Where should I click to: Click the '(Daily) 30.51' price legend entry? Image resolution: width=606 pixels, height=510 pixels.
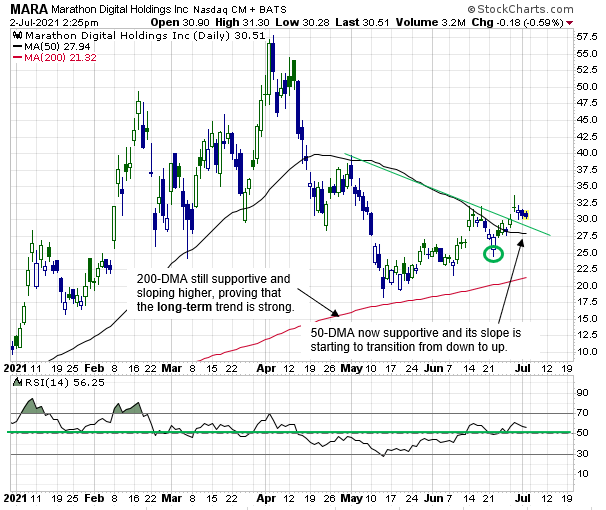(x=229, y=36)
